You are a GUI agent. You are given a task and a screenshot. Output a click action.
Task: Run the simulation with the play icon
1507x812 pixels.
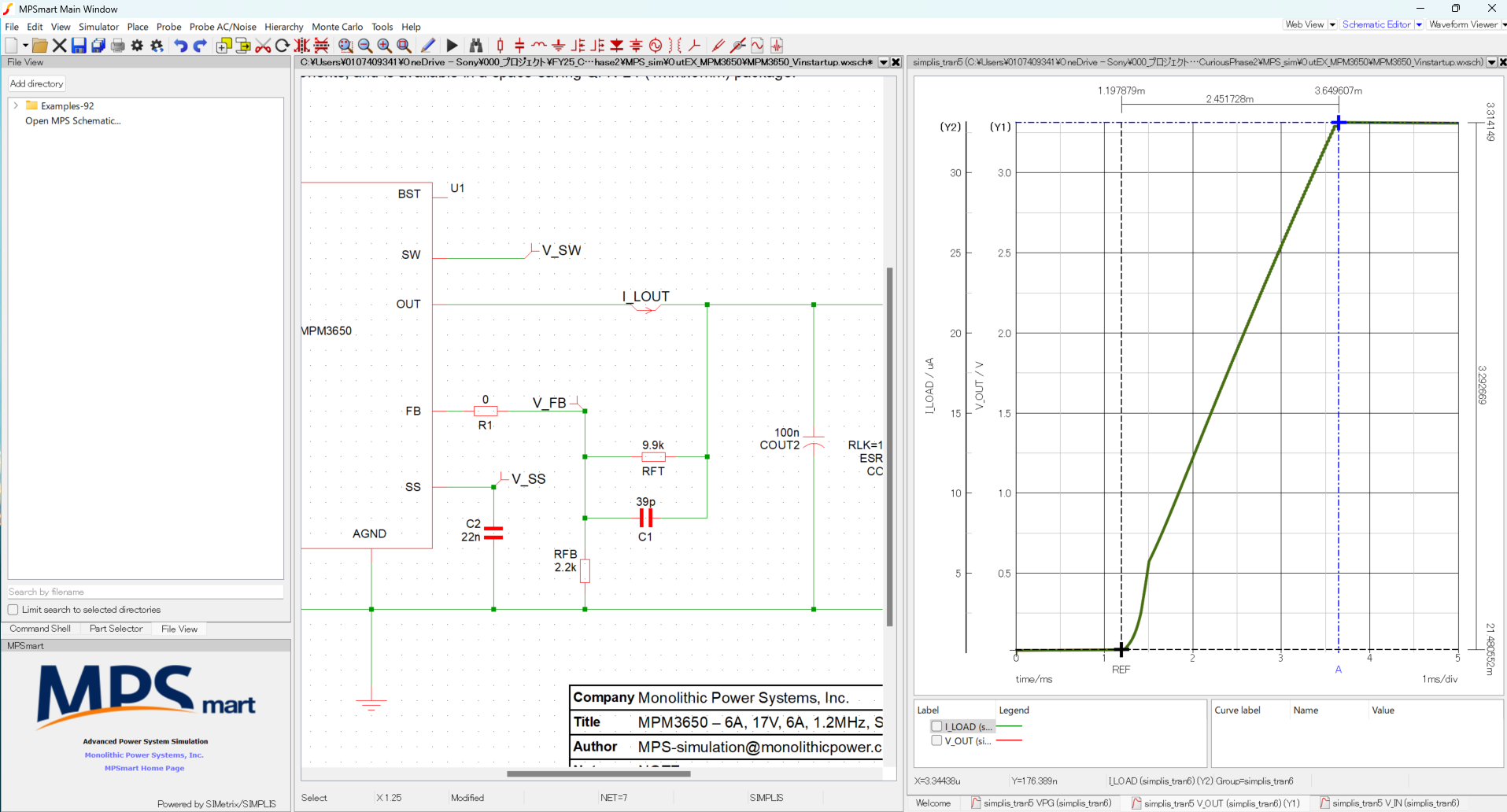[x=452, y=46]
